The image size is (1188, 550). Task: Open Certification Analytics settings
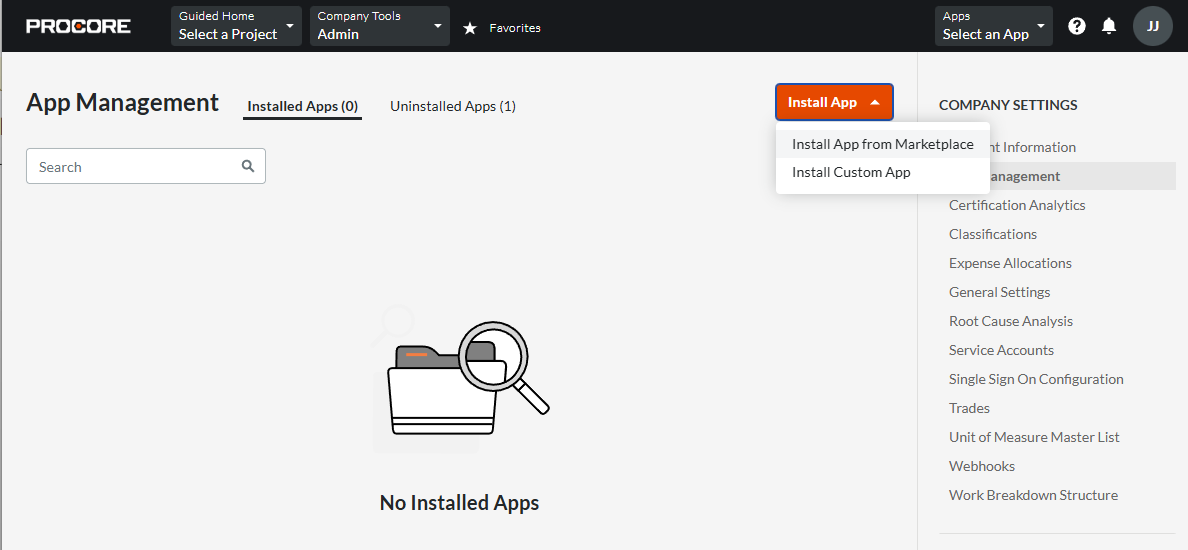click(1017, 205)
